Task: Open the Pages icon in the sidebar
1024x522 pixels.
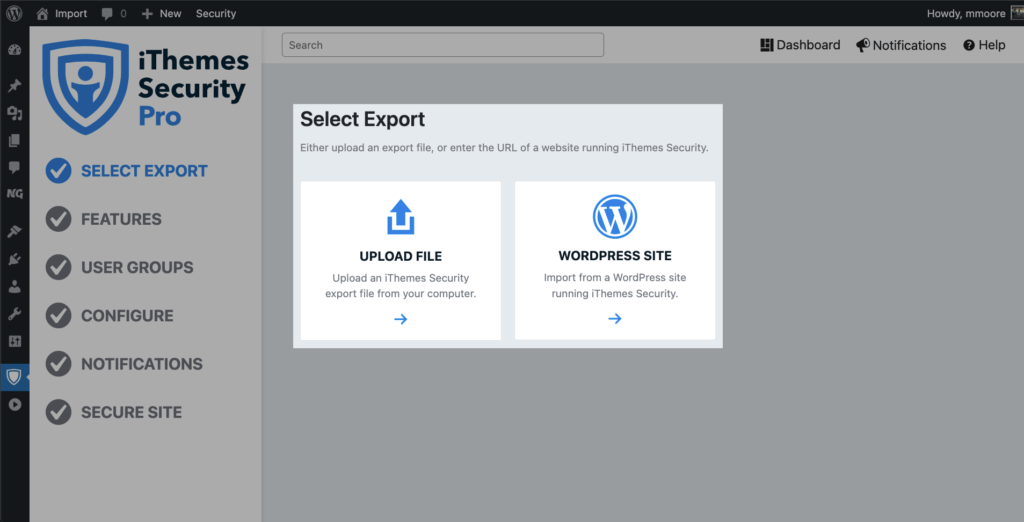Action: (14, 140)
